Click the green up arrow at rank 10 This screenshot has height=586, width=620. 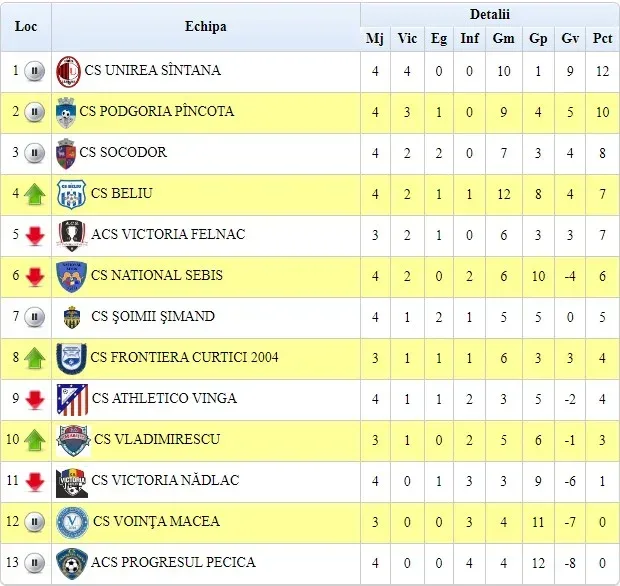coord(35,440)
